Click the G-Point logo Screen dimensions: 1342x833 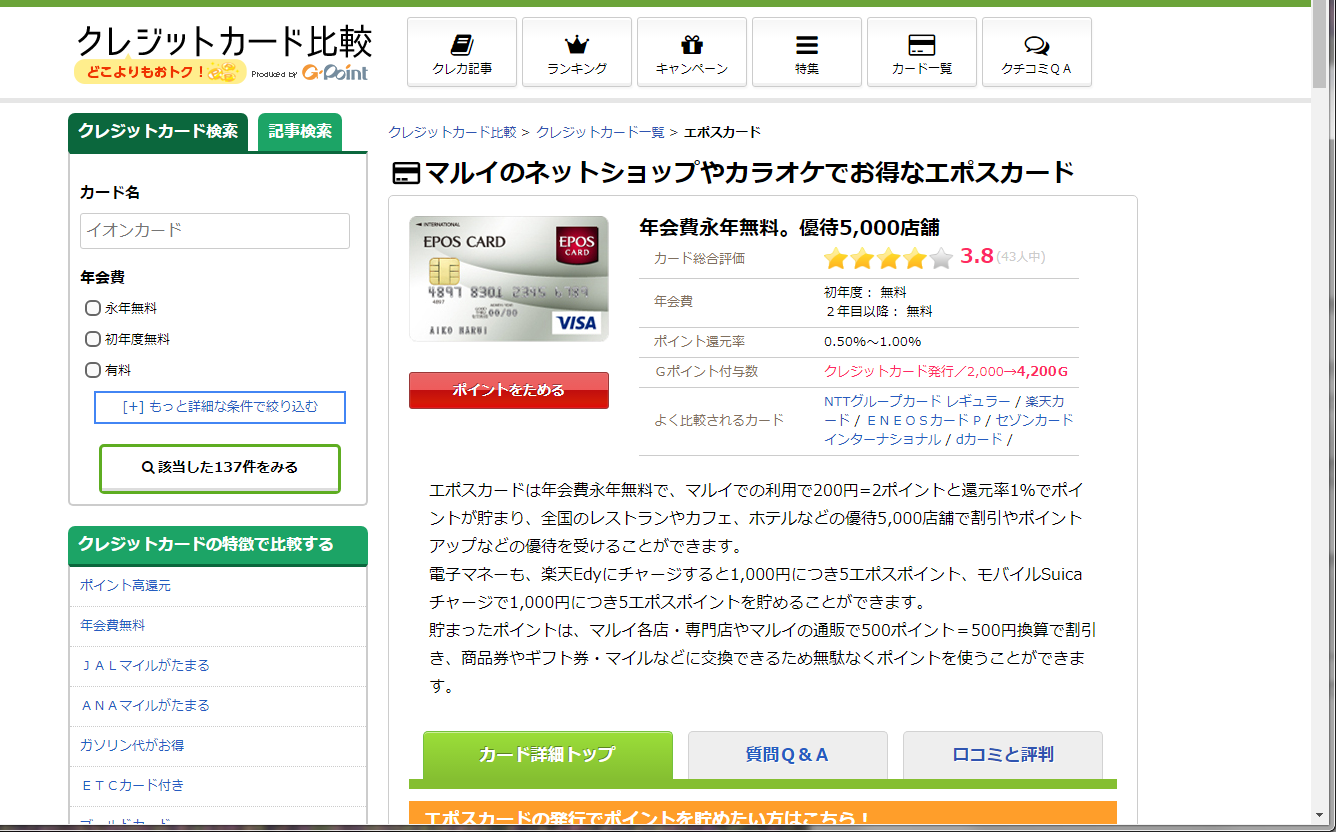point(335,72)
